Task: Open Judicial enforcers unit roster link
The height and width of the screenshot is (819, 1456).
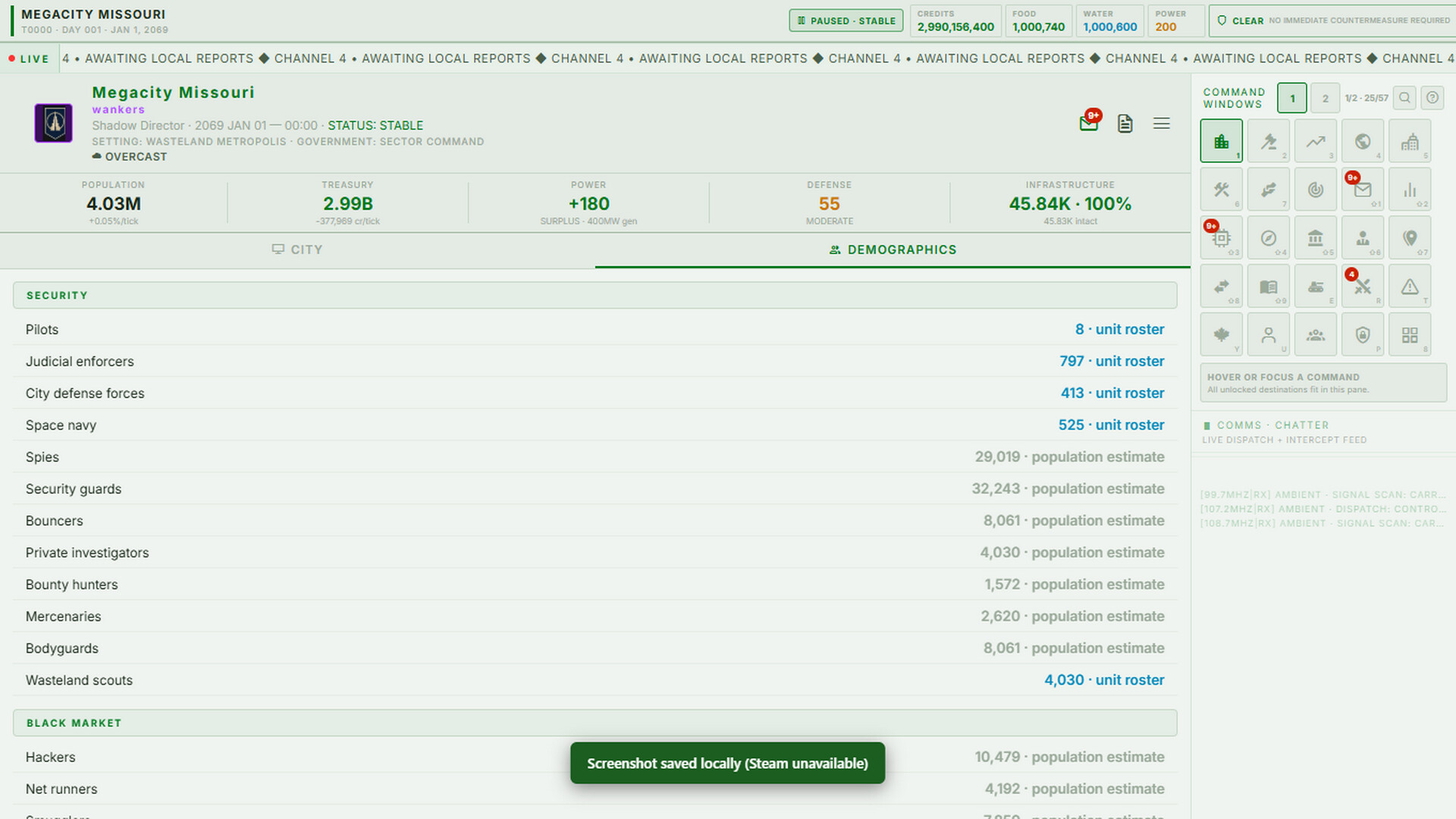Action: click(1112, 361)
